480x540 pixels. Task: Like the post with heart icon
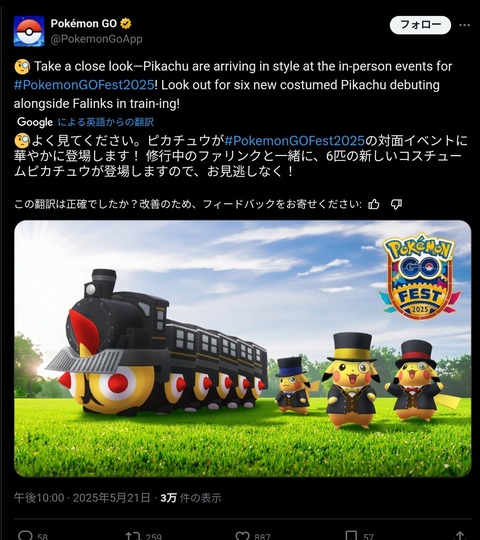click(x=242, y=535)
